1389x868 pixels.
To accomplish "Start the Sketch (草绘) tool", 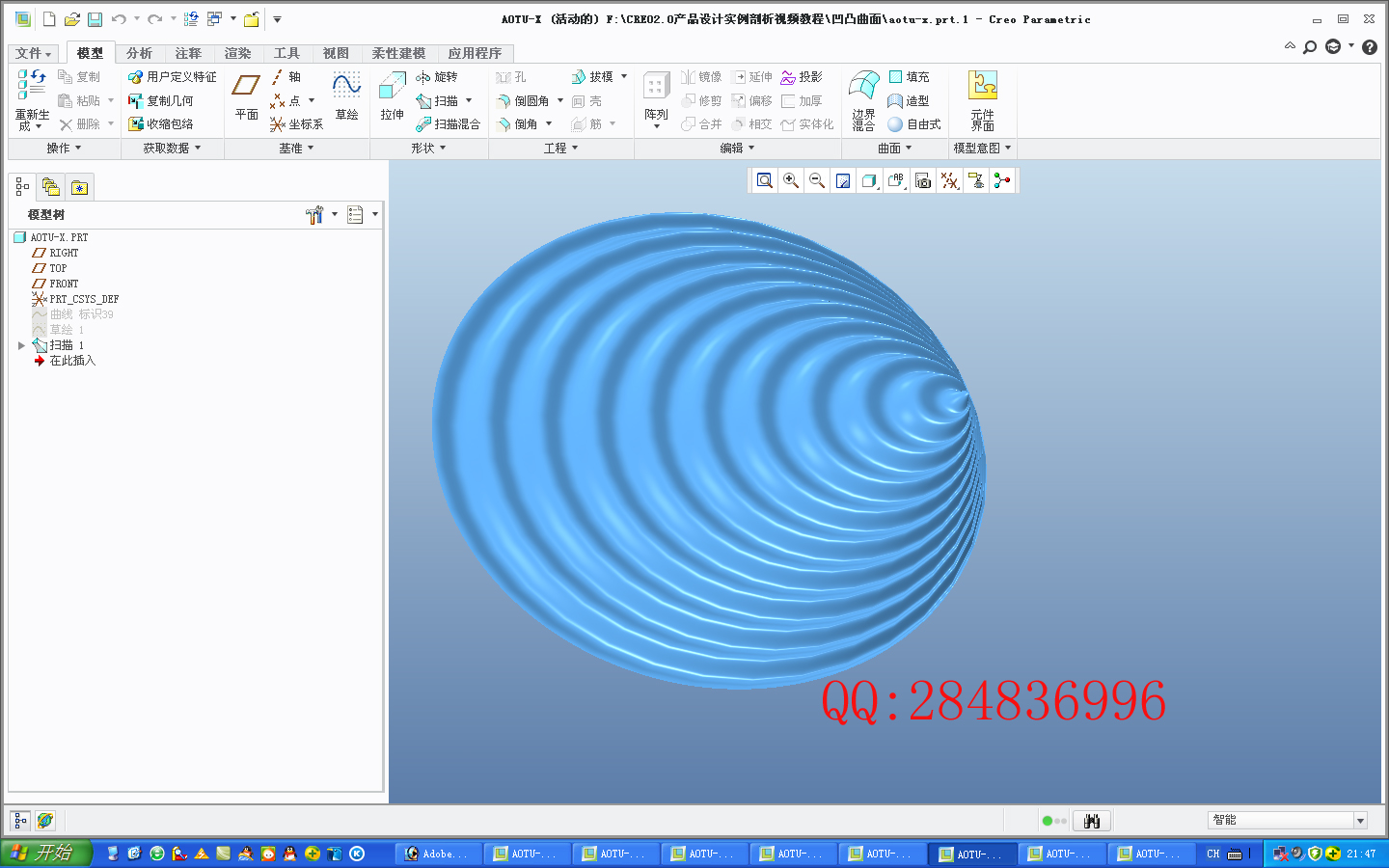I will [346, 96].
